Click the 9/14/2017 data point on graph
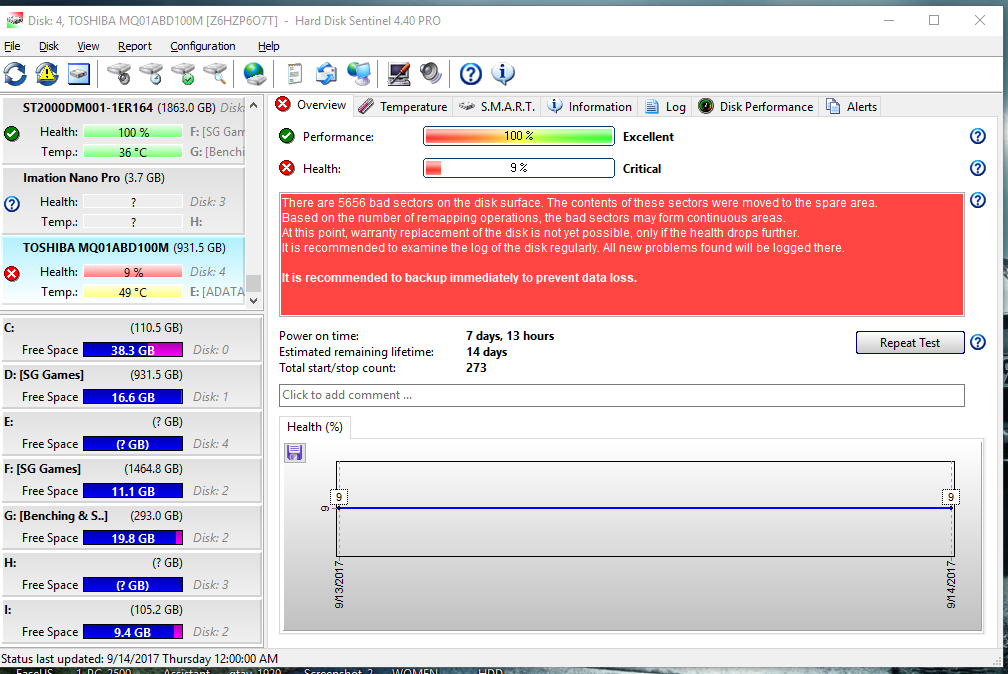Screen dimensions: 1008x674 click(953, 508)
